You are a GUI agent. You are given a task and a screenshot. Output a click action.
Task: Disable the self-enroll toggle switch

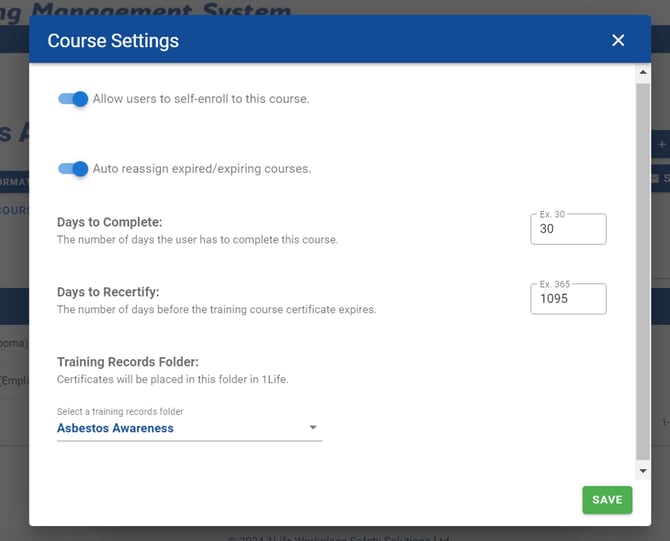74,99
